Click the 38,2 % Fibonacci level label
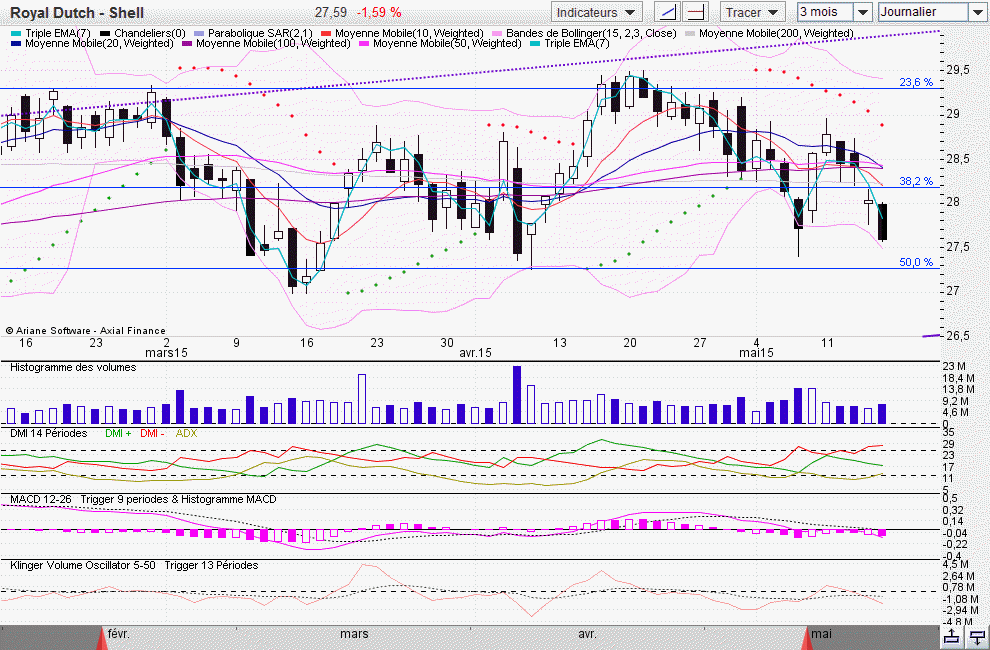Image resolution: width=990 pixels, height=650 pixels. [916, 181]
